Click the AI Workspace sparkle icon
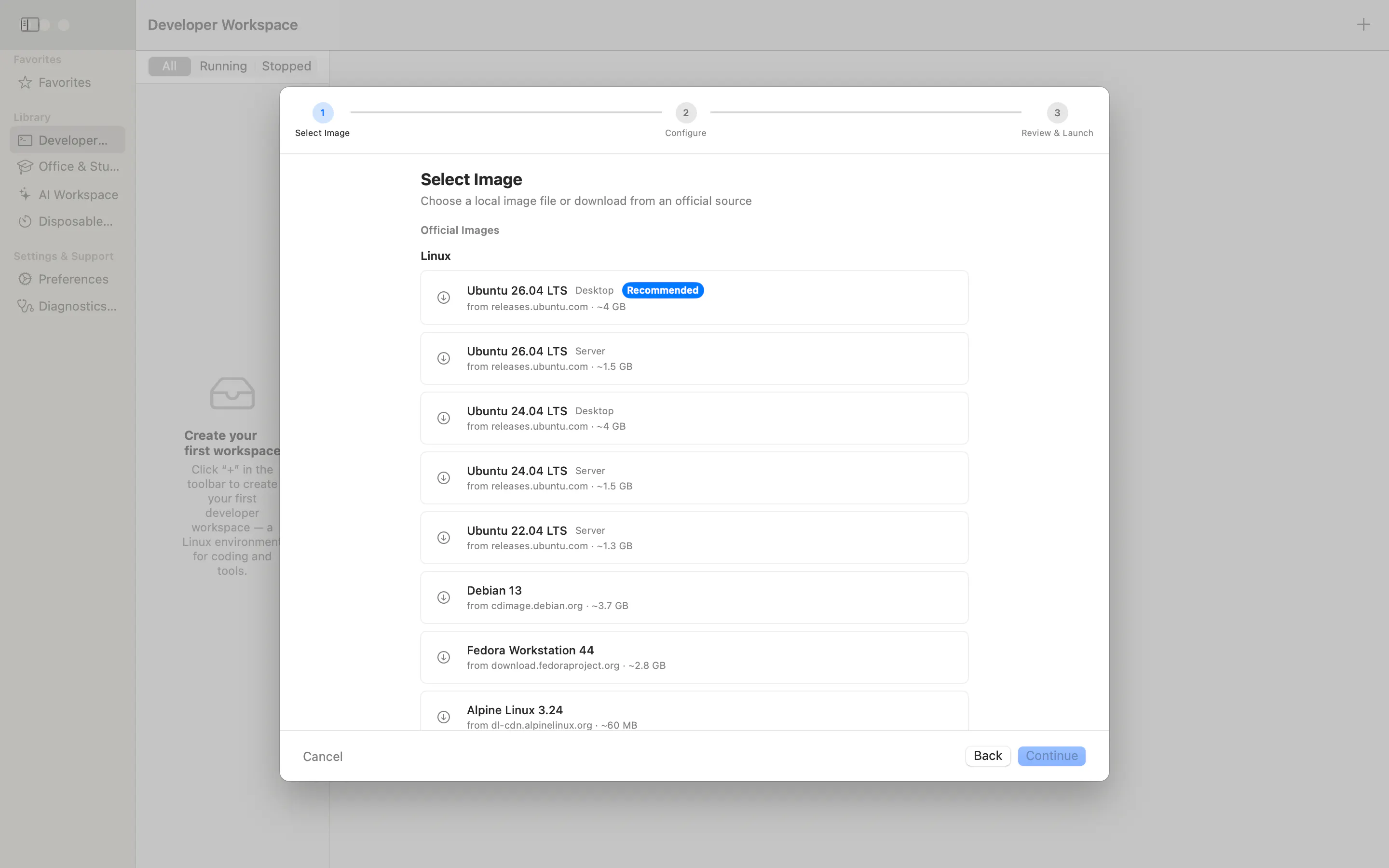1389x868 pixels. point(25,195)
